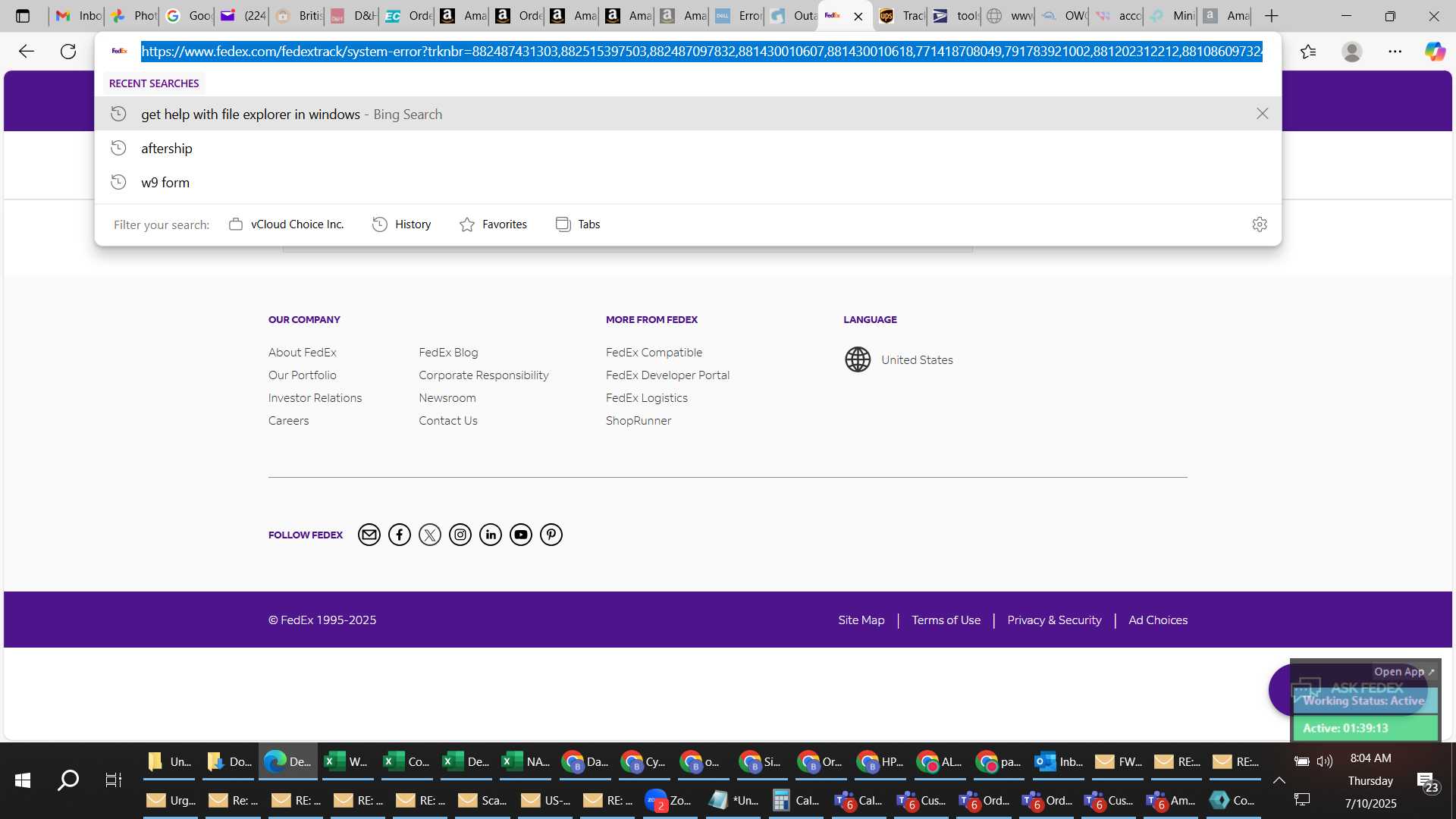
Task: Open Terms of Use footer link
Action: 946,620
